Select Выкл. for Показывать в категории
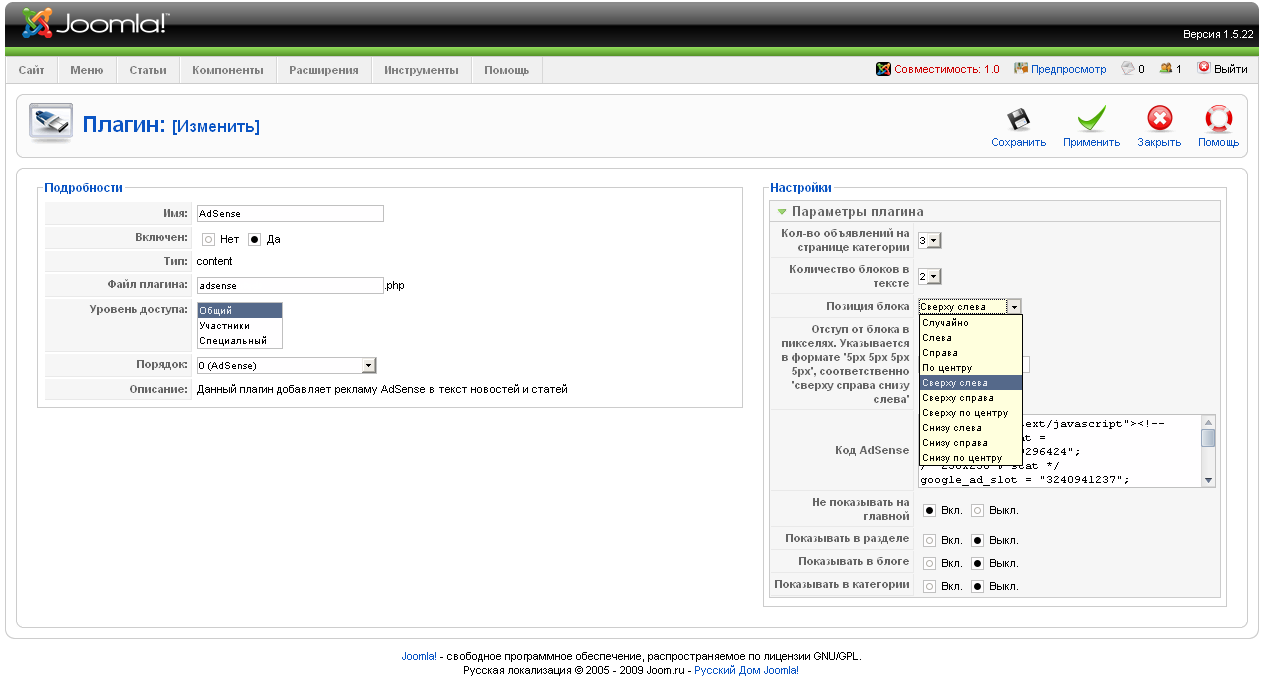The image size is (1262, 692). (977, 586)
